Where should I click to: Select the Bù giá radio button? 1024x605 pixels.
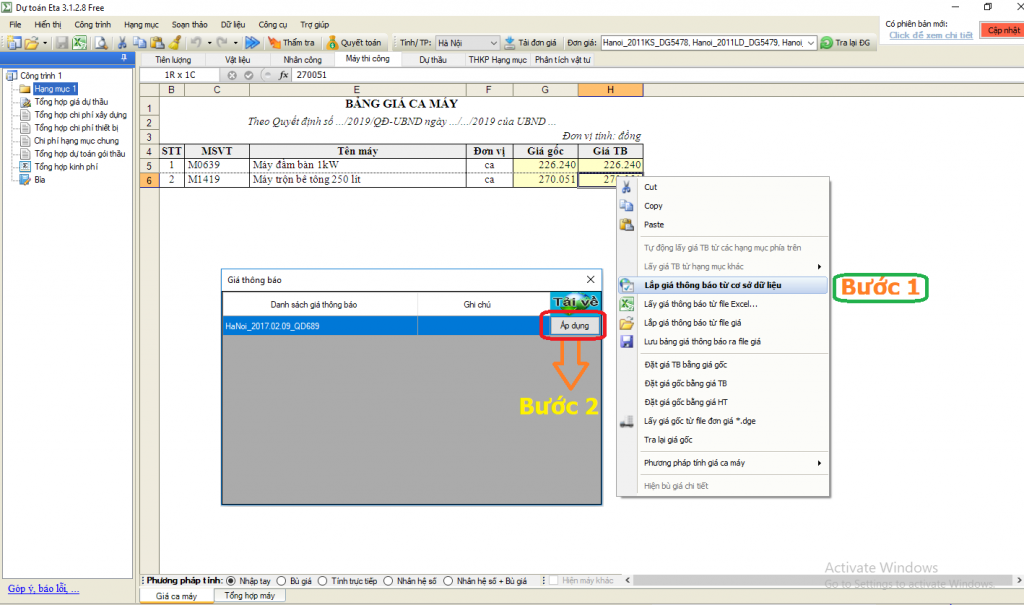[282, 580]
